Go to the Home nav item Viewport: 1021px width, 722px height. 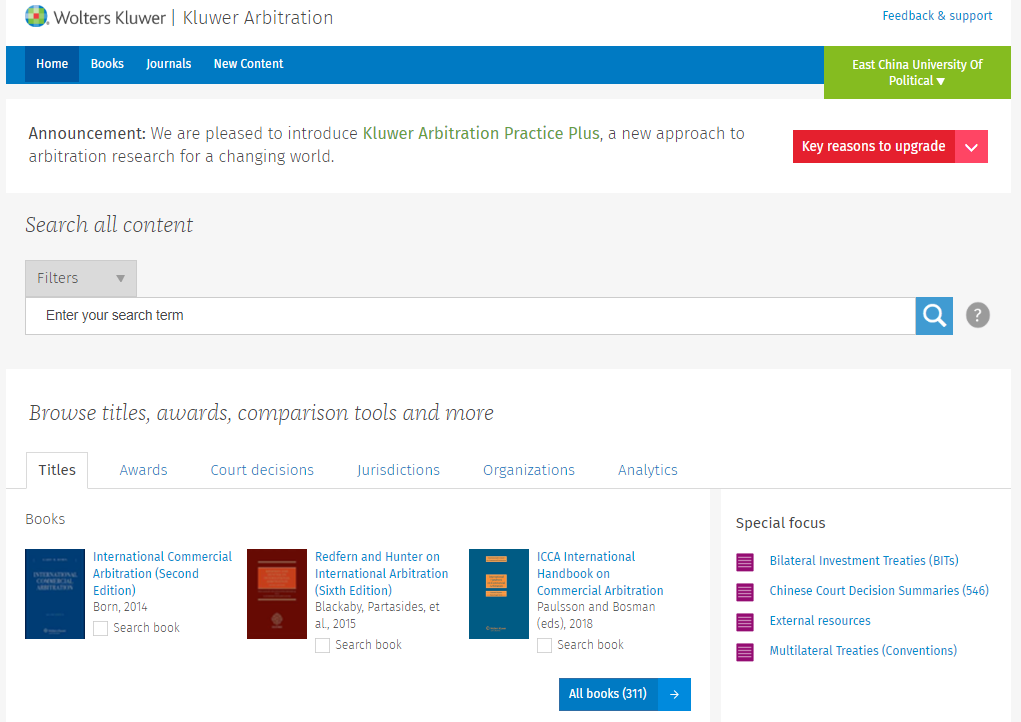pos(52,64)
